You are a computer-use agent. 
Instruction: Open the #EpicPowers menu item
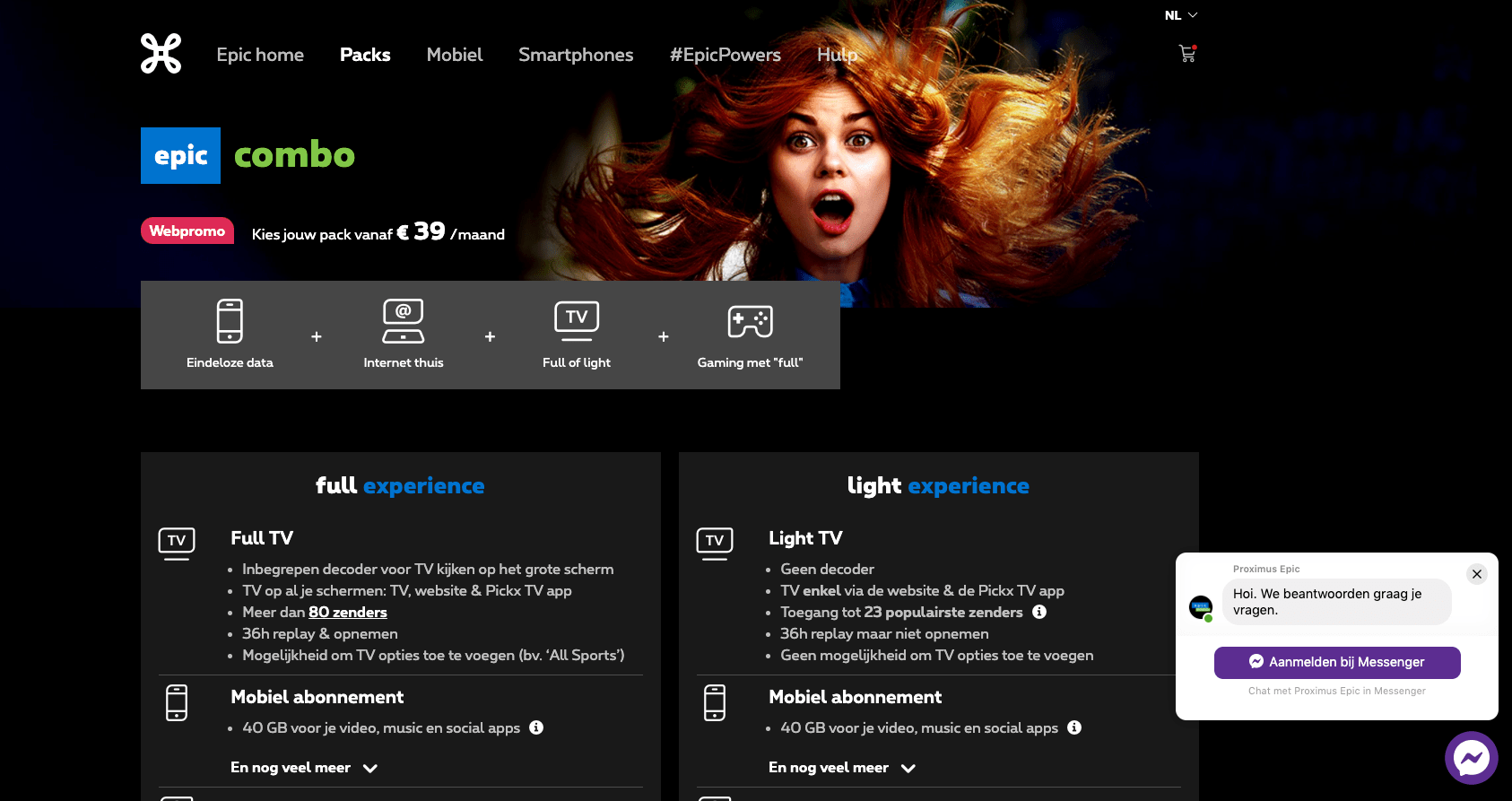coord(726,55)
